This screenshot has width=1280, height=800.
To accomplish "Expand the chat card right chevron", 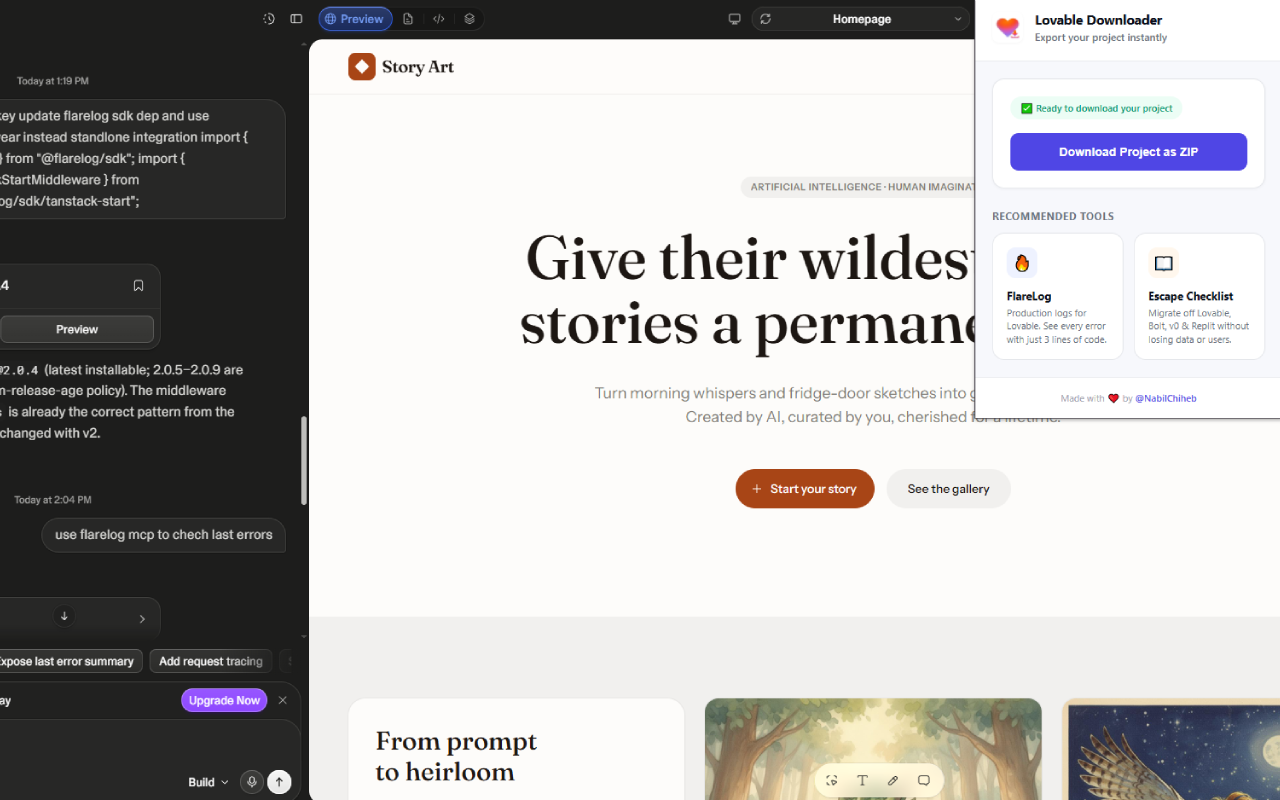I will coord(142,619).
